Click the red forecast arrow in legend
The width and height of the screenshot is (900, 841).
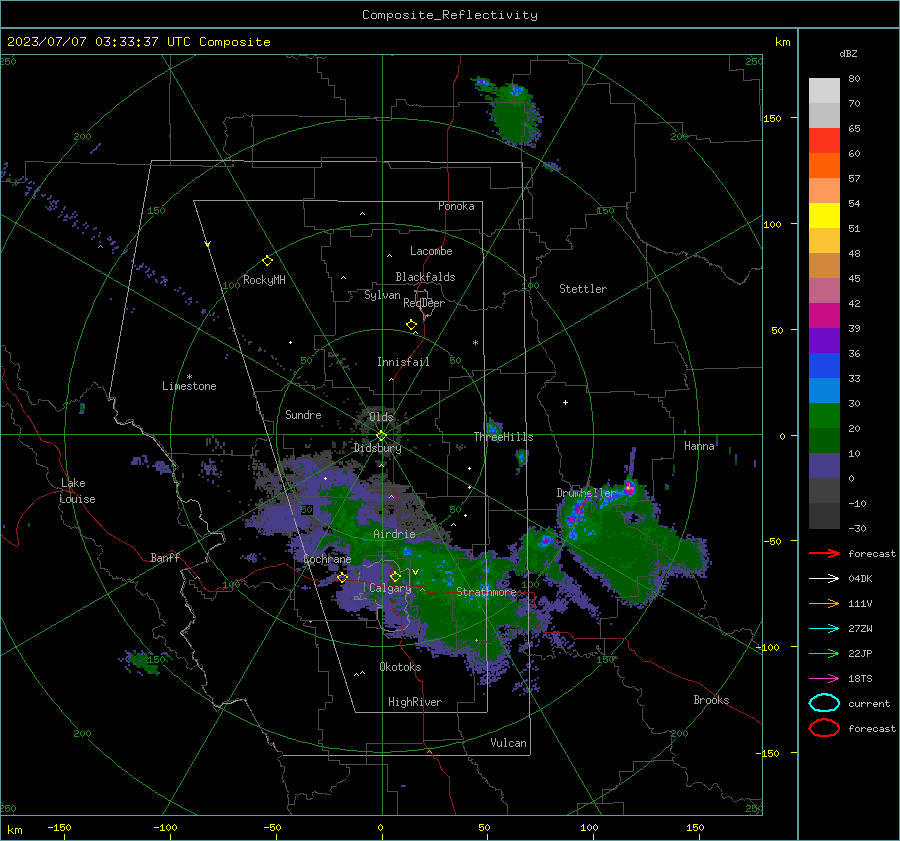[x=824, y=553]
